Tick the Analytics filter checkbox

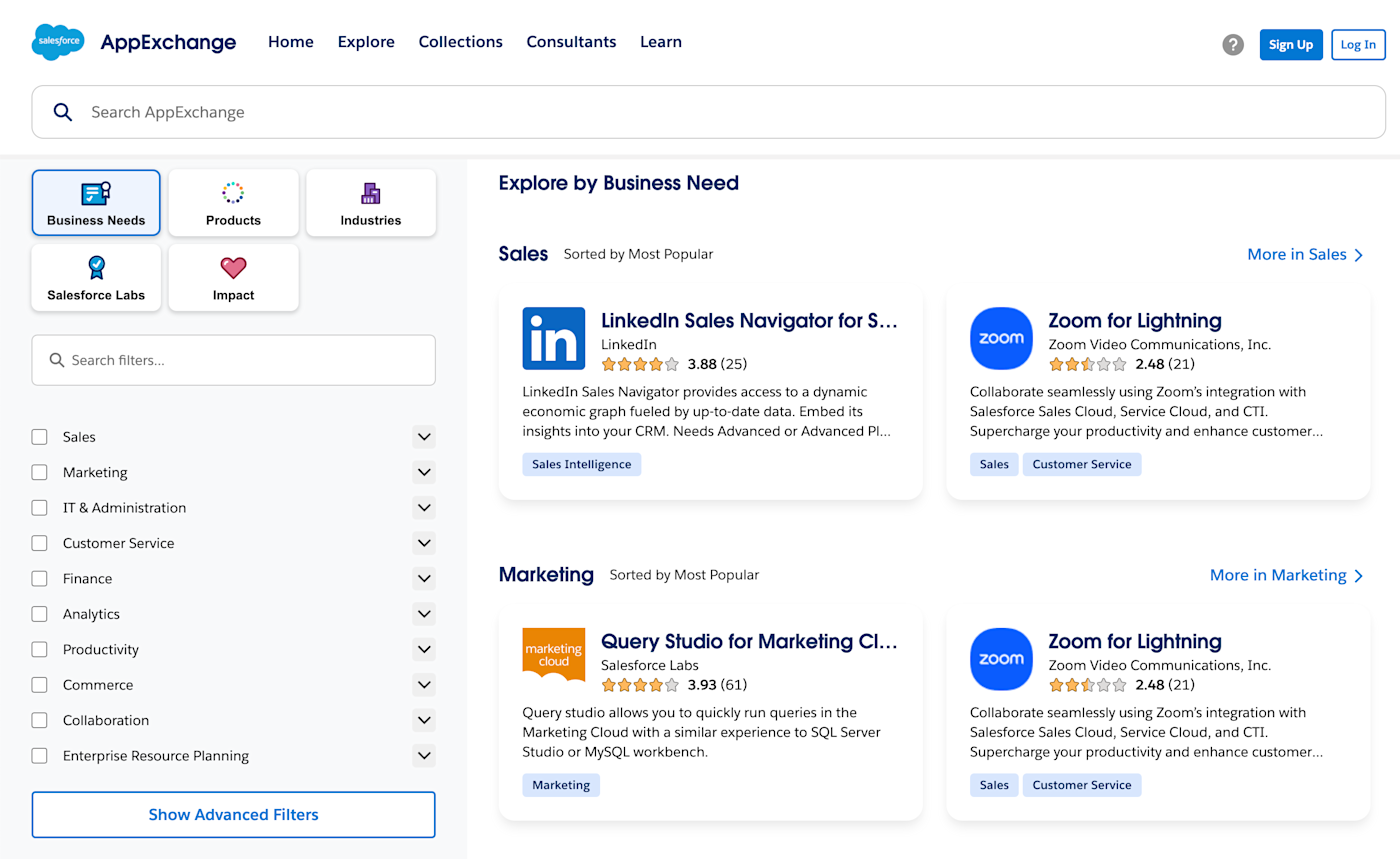tap(40, 614)
